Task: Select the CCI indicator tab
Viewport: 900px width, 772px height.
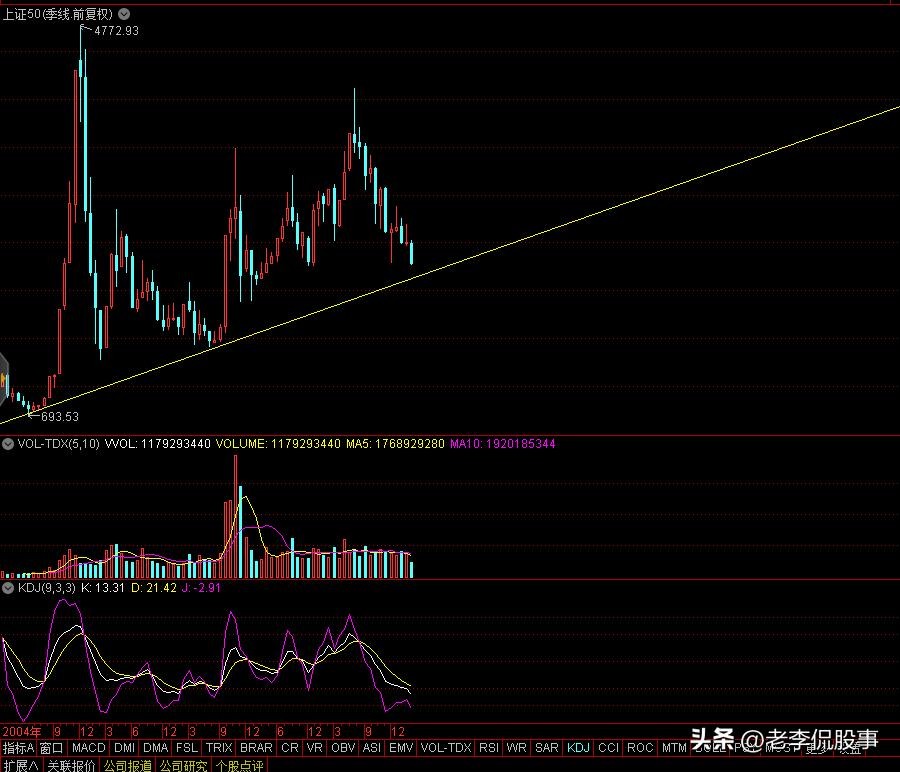Action: coord(608,748)
